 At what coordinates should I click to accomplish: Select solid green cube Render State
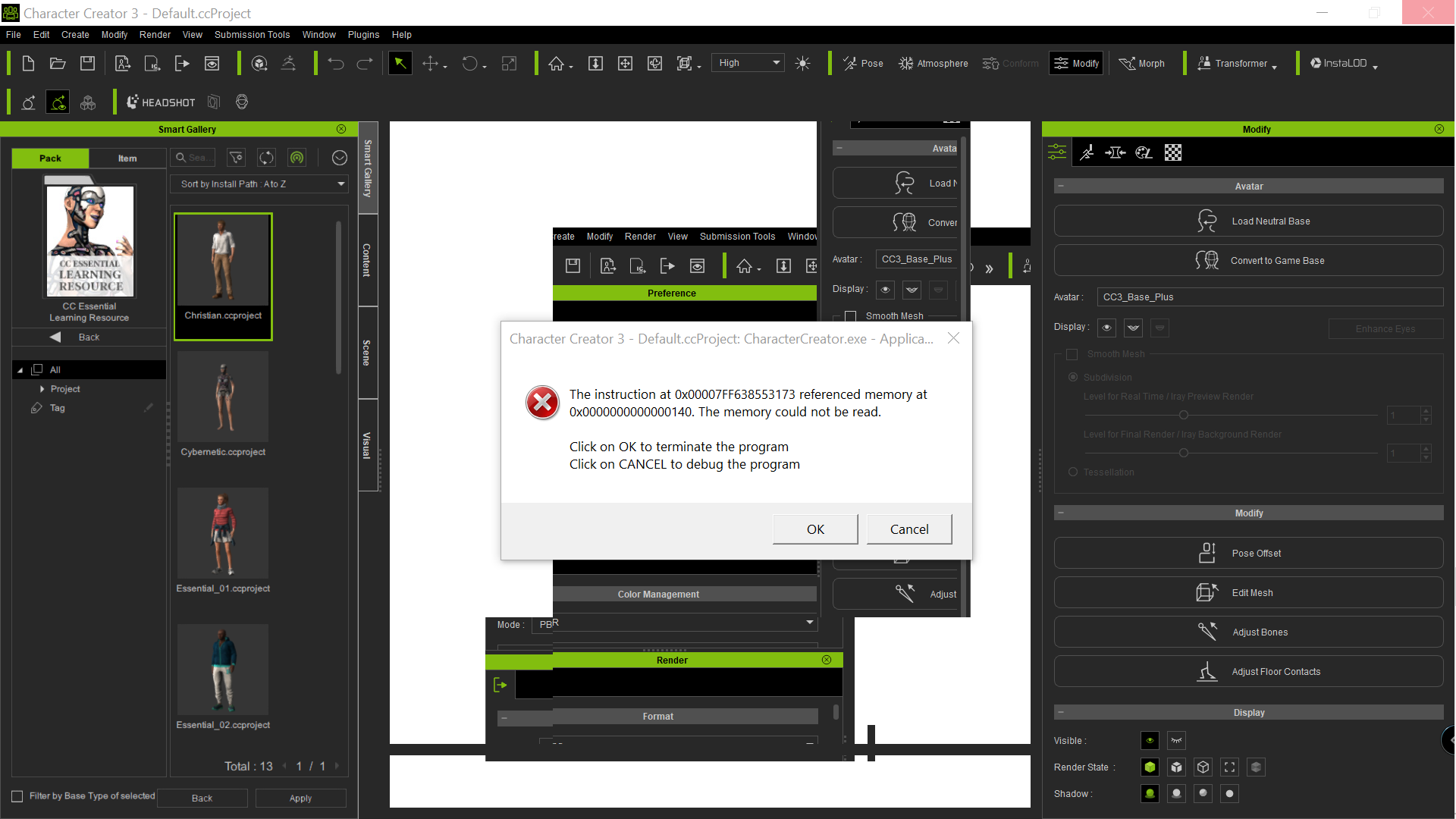1150,767
